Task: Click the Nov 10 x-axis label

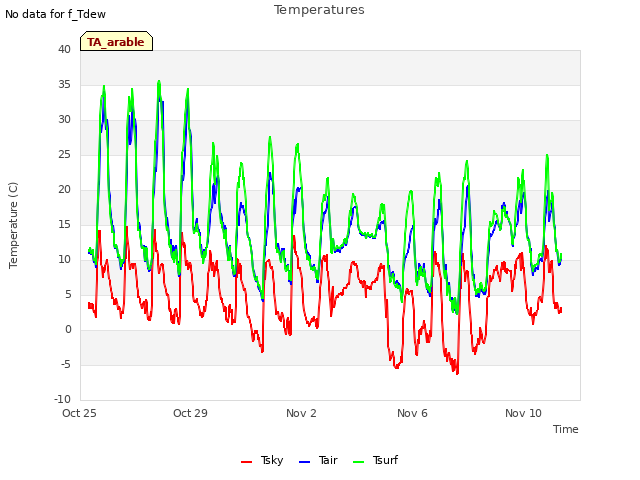Action: pyautogui.click(x=523, y=413)
